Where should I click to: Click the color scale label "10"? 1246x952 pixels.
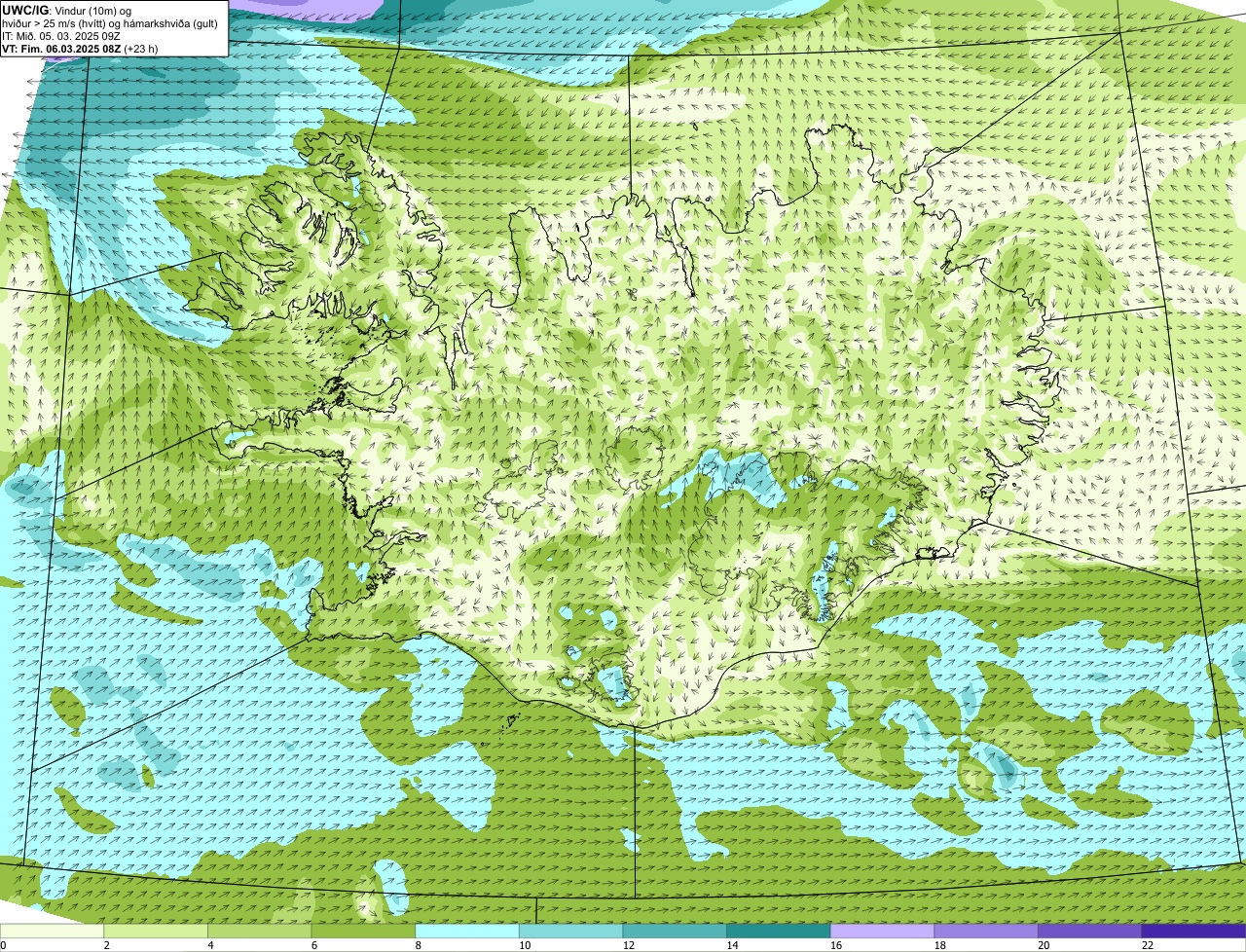pos(525,945)
